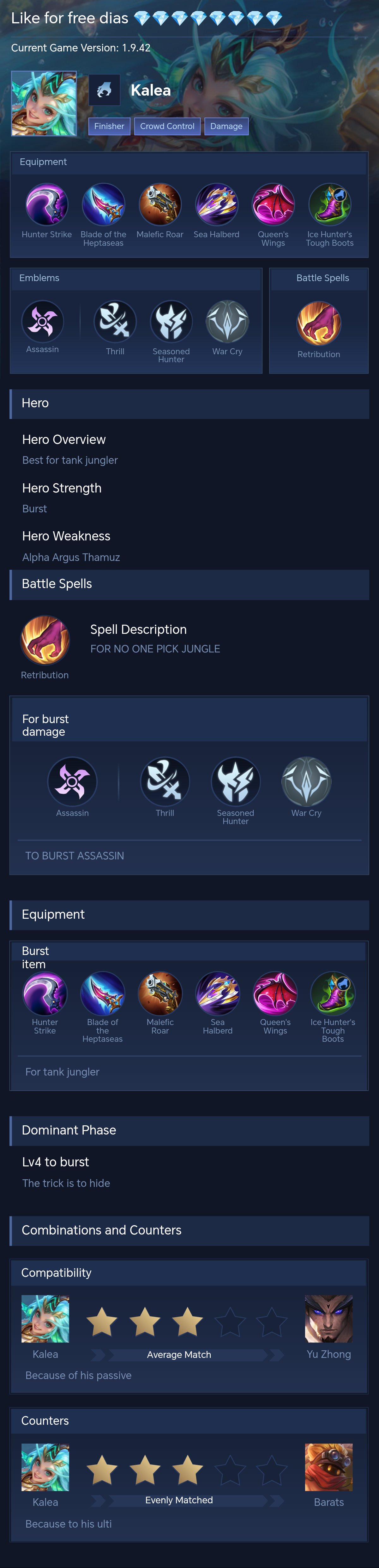
Task: Select the Thrill talent in the Emblems panel
Action: (x=115, y=321)
